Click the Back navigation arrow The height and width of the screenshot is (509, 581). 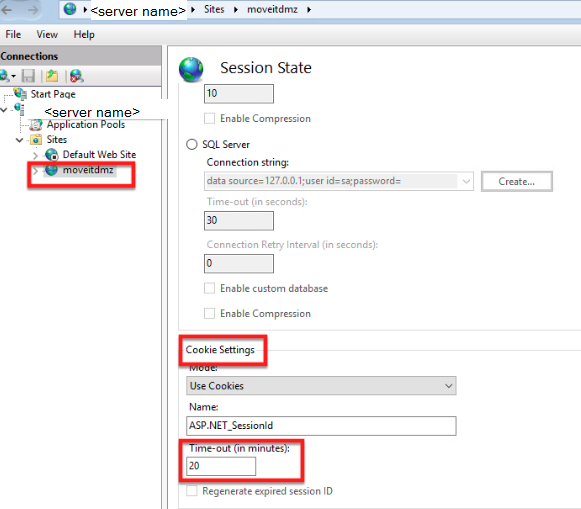[7, 10]
